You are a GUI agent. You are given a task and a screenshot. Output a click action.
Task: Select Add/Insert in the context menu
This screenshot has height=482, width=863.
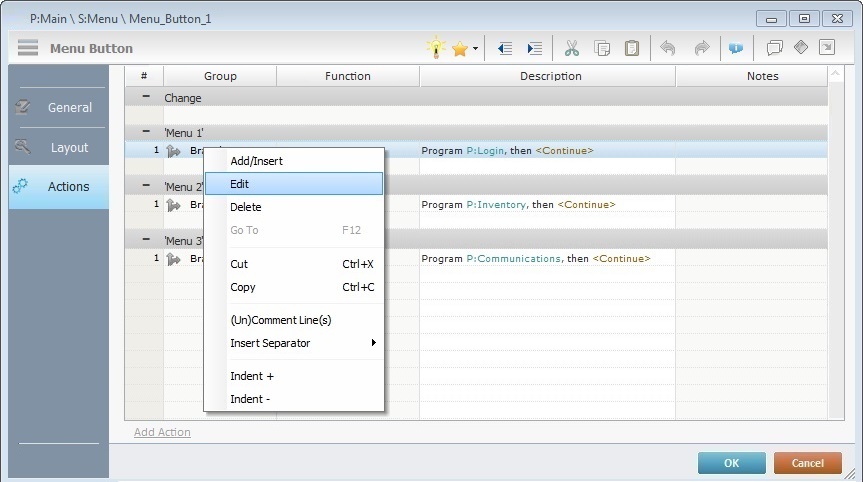[257, 161]
